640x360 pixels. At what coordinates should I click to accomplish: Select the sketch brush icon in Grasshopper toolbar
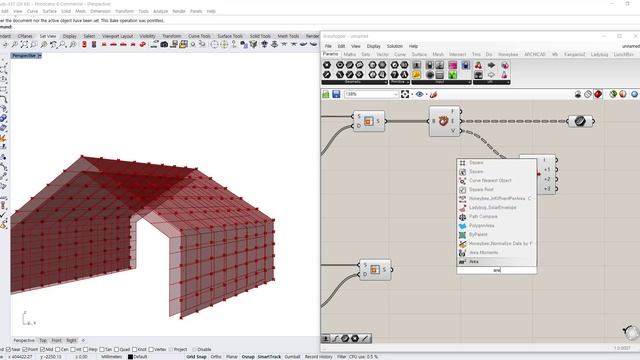tap(433, 94)
